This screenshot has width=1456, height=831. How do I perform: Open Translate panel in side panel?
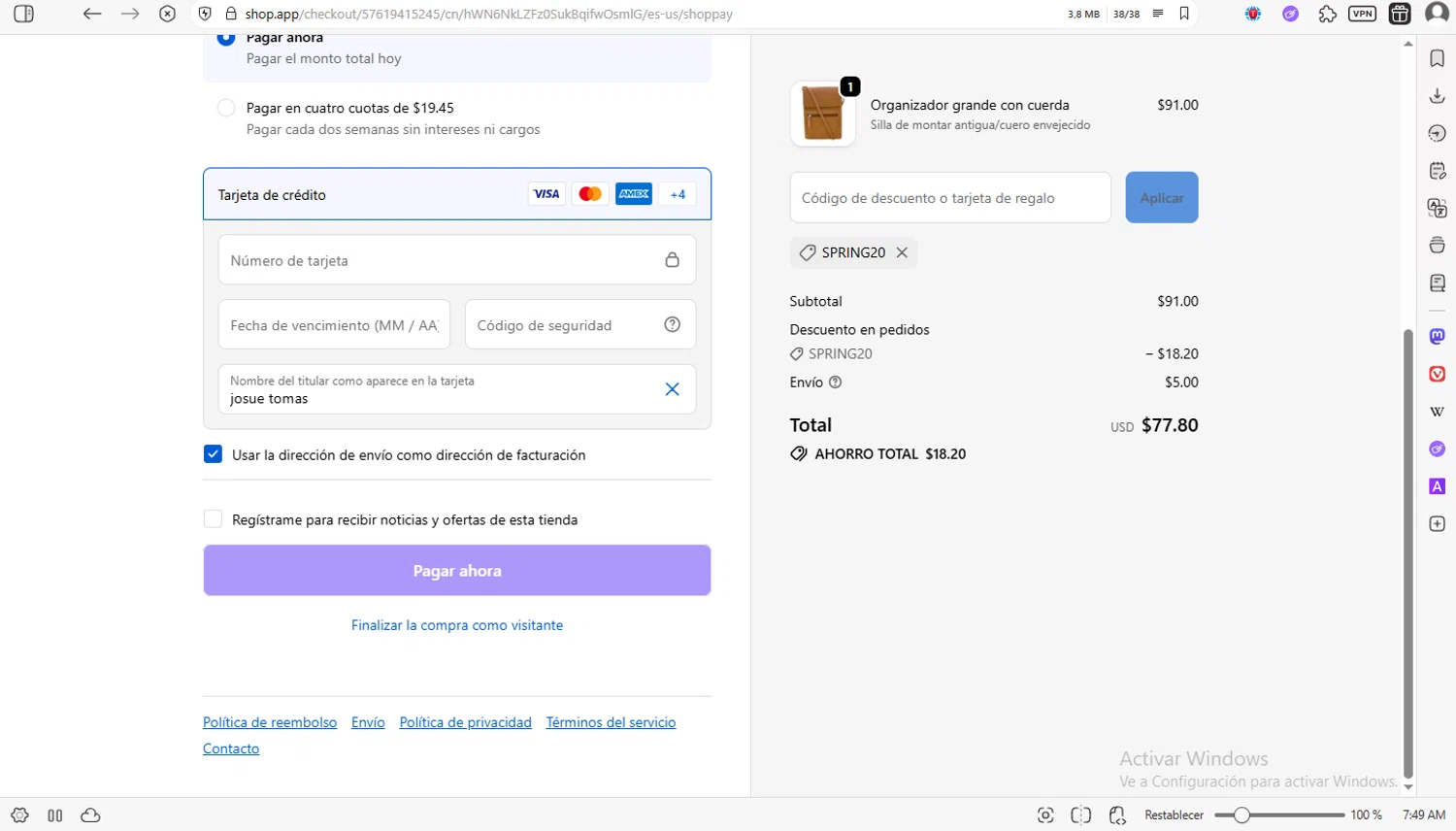click(x=1438, y=208)
